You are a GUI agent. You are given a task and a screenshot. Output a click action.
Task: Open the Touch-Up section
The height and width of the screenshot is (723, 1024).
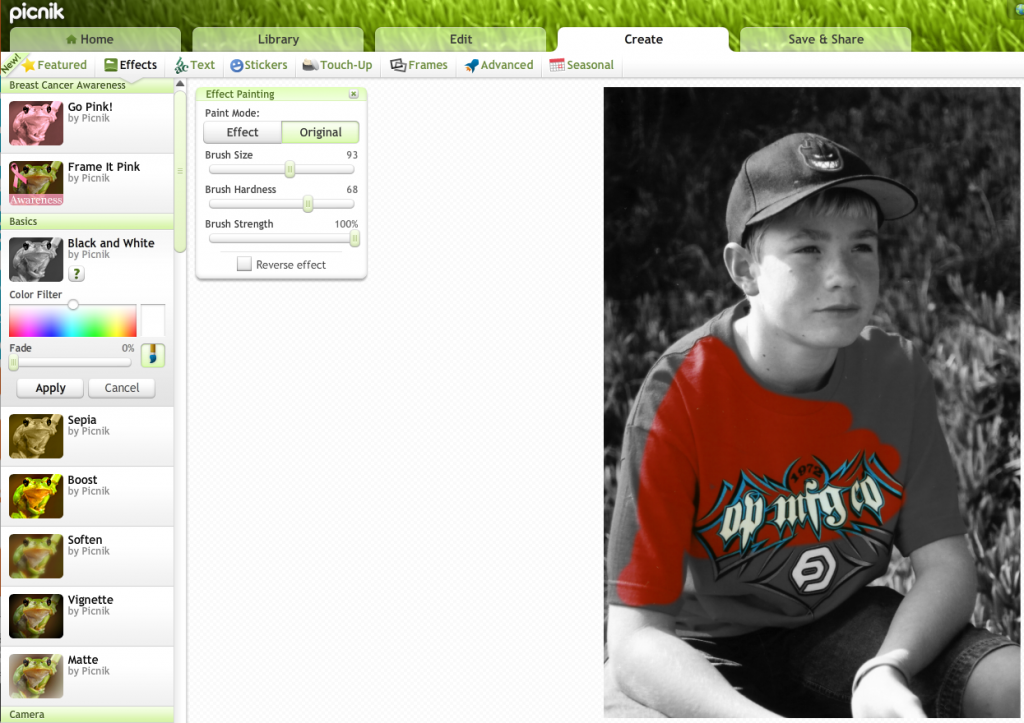337,65
